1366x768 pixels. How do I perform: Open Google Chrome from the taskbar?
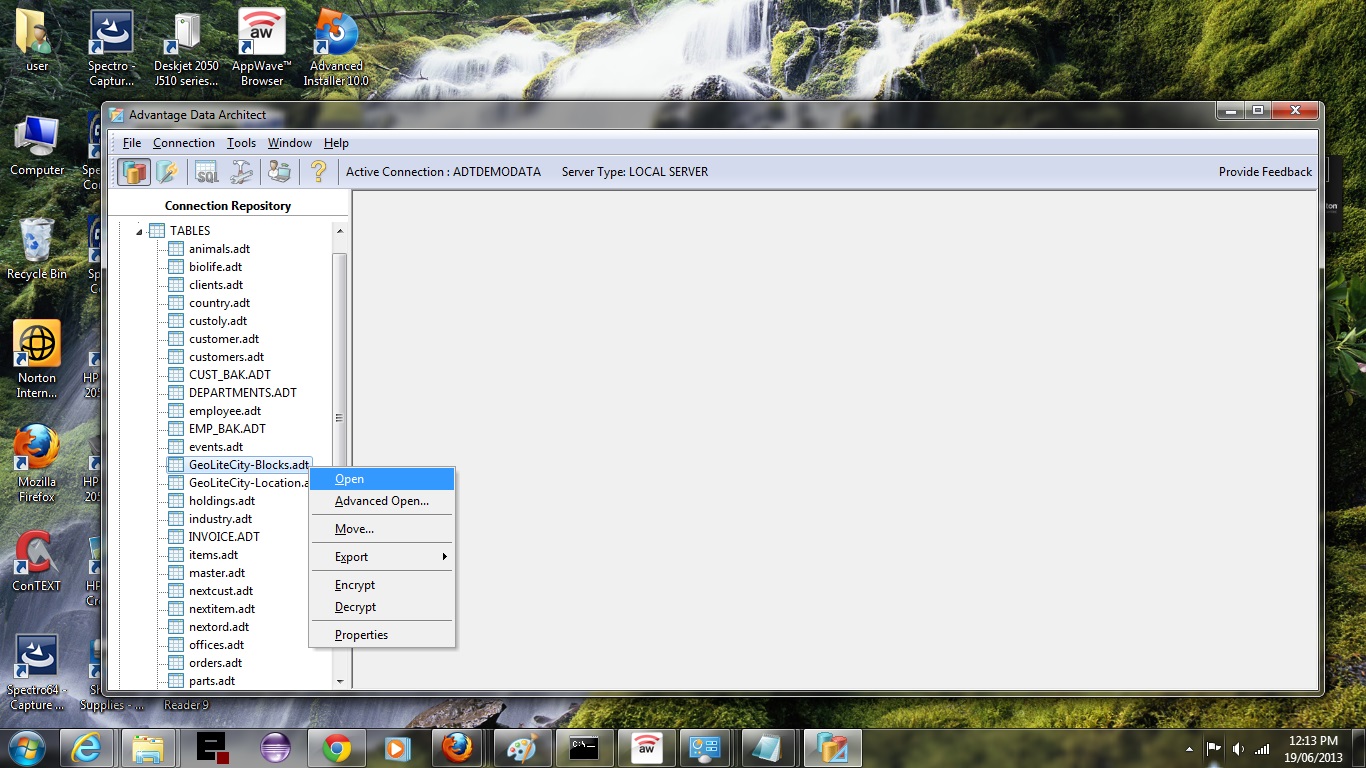(x=337, y=748)
